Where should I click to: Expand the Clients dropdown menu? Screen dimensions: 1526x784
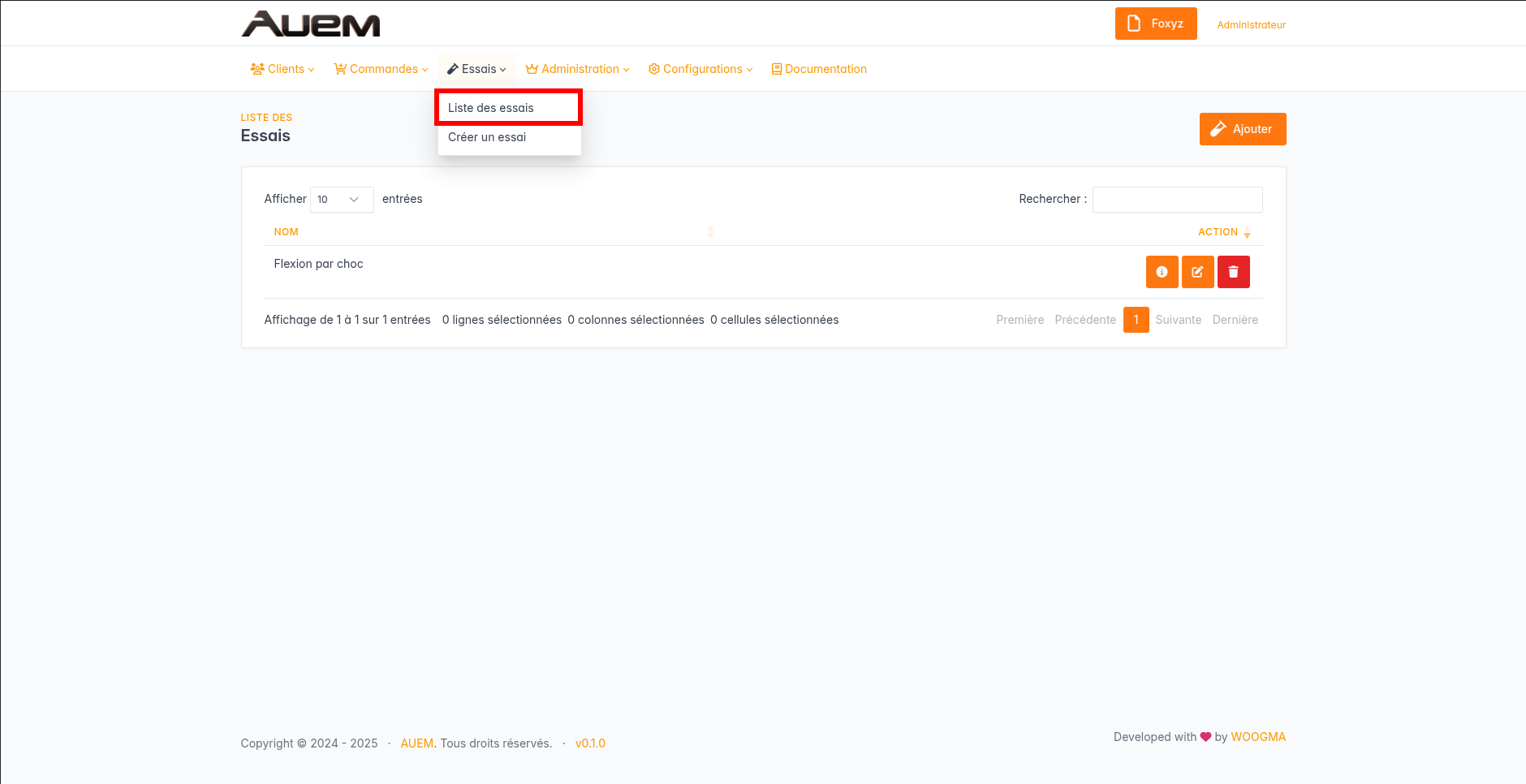282,69
